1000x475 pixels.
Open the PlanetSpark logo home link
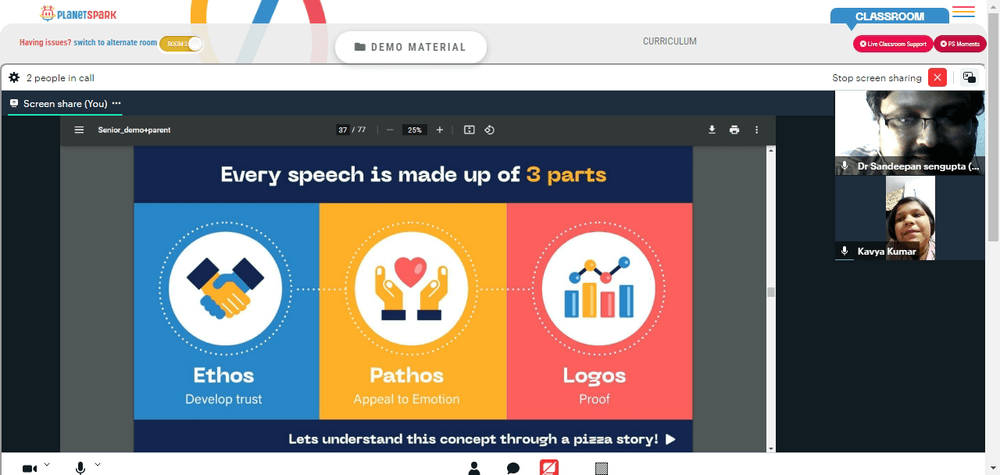pos(78,13)
